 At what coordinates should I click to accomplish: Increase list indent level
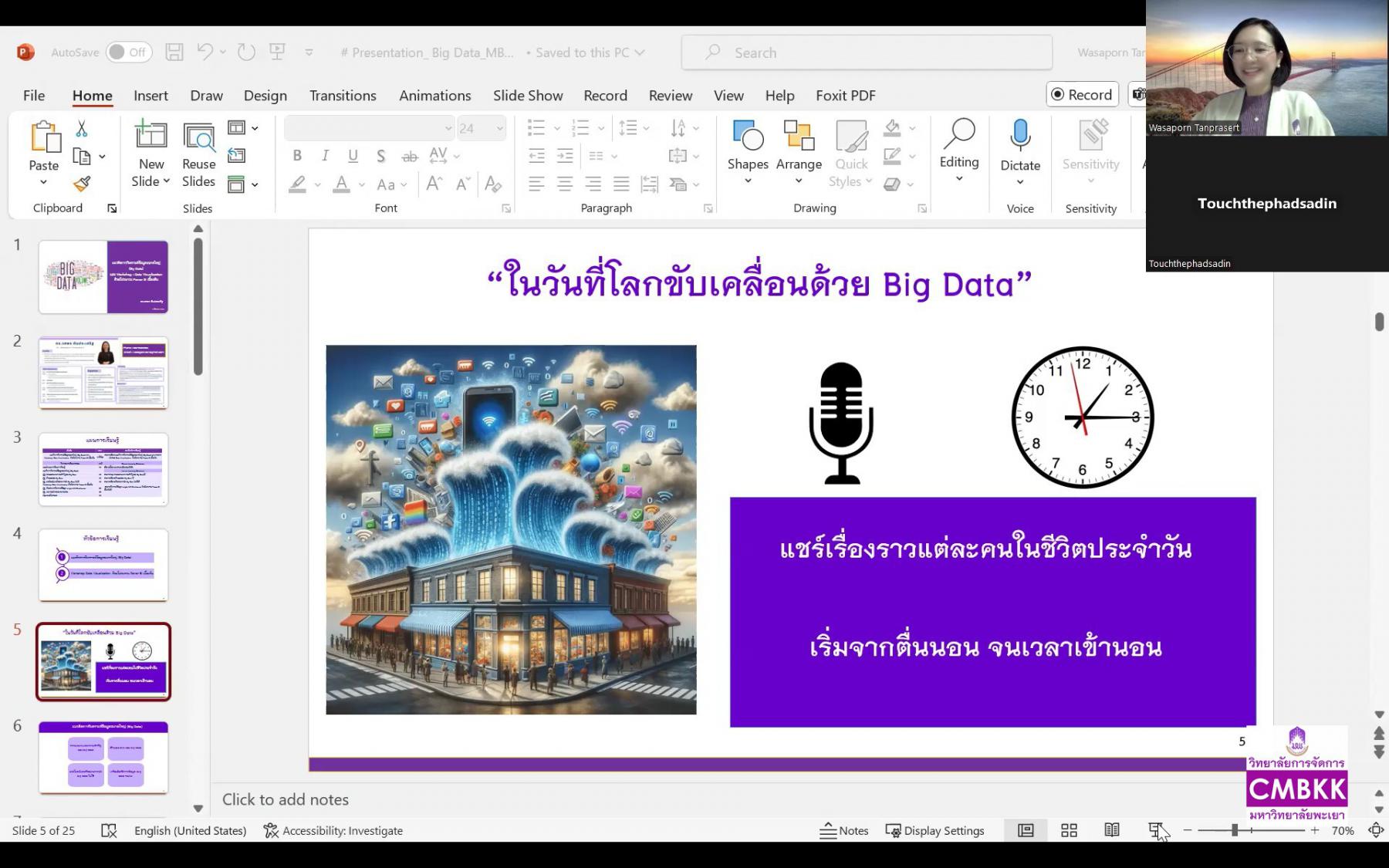click(x=565, y=156)
